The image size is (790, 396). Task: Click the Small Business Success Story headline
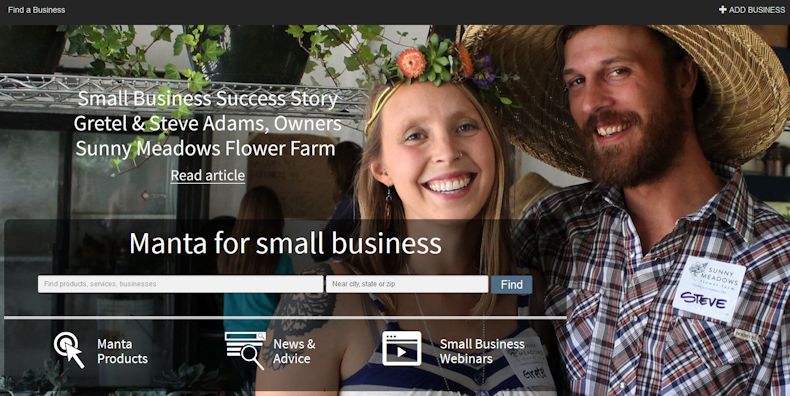click(x=208, y=99)
